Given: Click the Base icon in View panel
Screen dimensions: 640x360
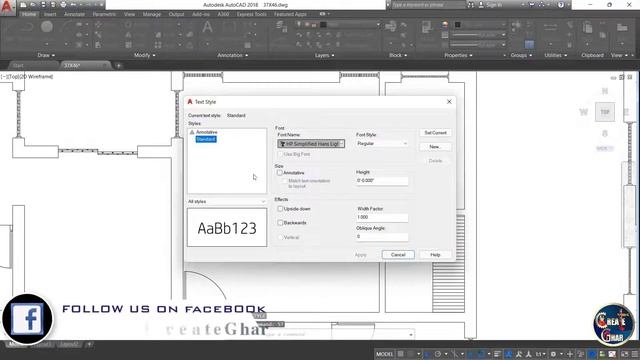Looking at the screenshot, I should point(622,27).
